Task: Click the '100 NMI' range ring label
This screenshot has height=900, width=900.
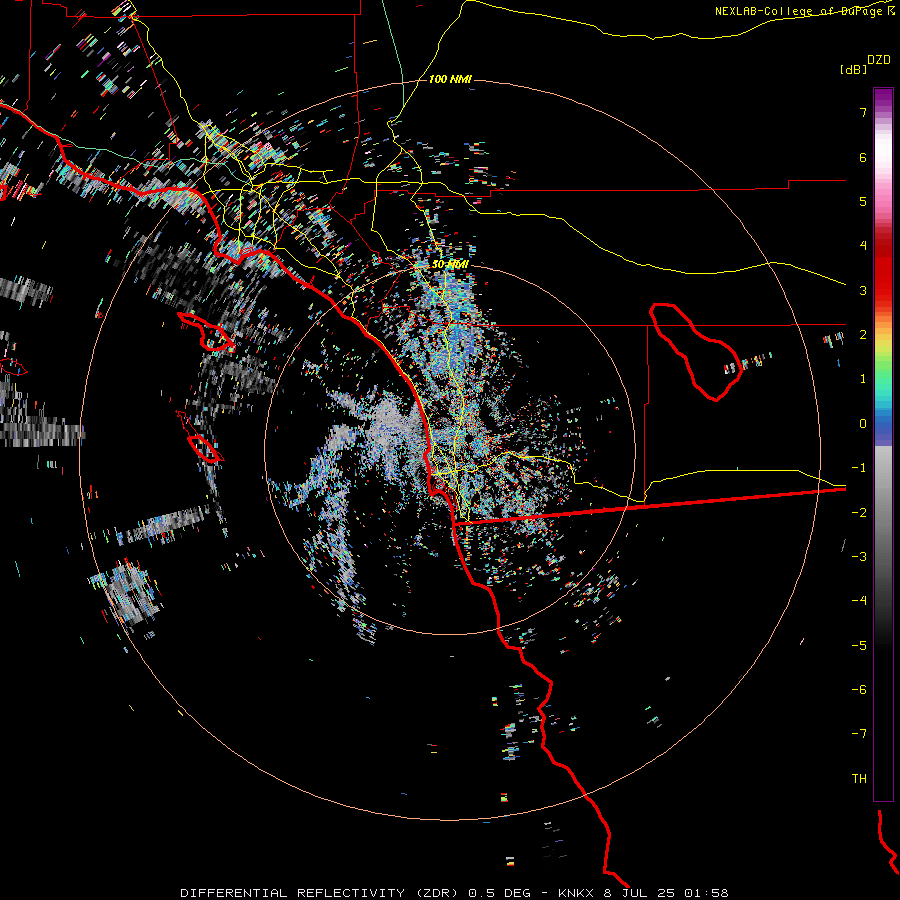Action: 450,79
